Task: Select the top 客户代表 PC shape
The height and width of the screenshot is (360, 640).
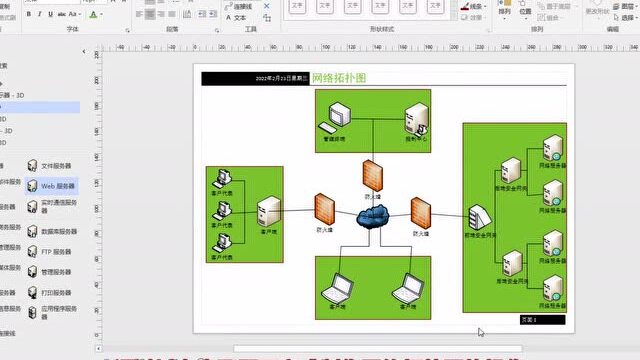Action: pyautogui.click(x=222, y=179)
